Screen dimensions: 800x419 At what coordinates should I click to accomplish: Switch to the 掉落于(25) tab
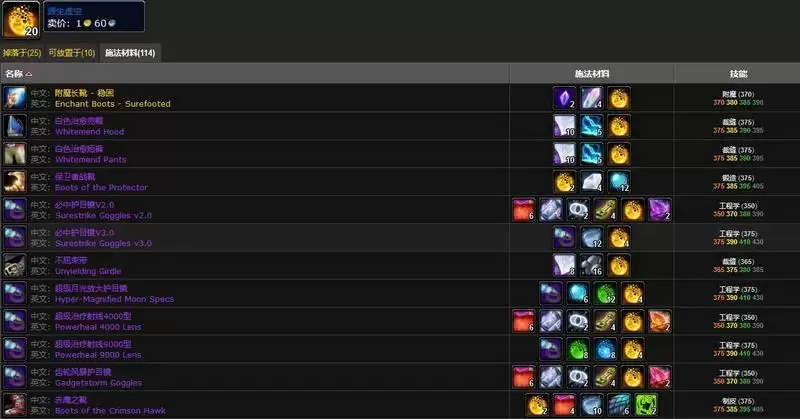click(x=22, y=53)
